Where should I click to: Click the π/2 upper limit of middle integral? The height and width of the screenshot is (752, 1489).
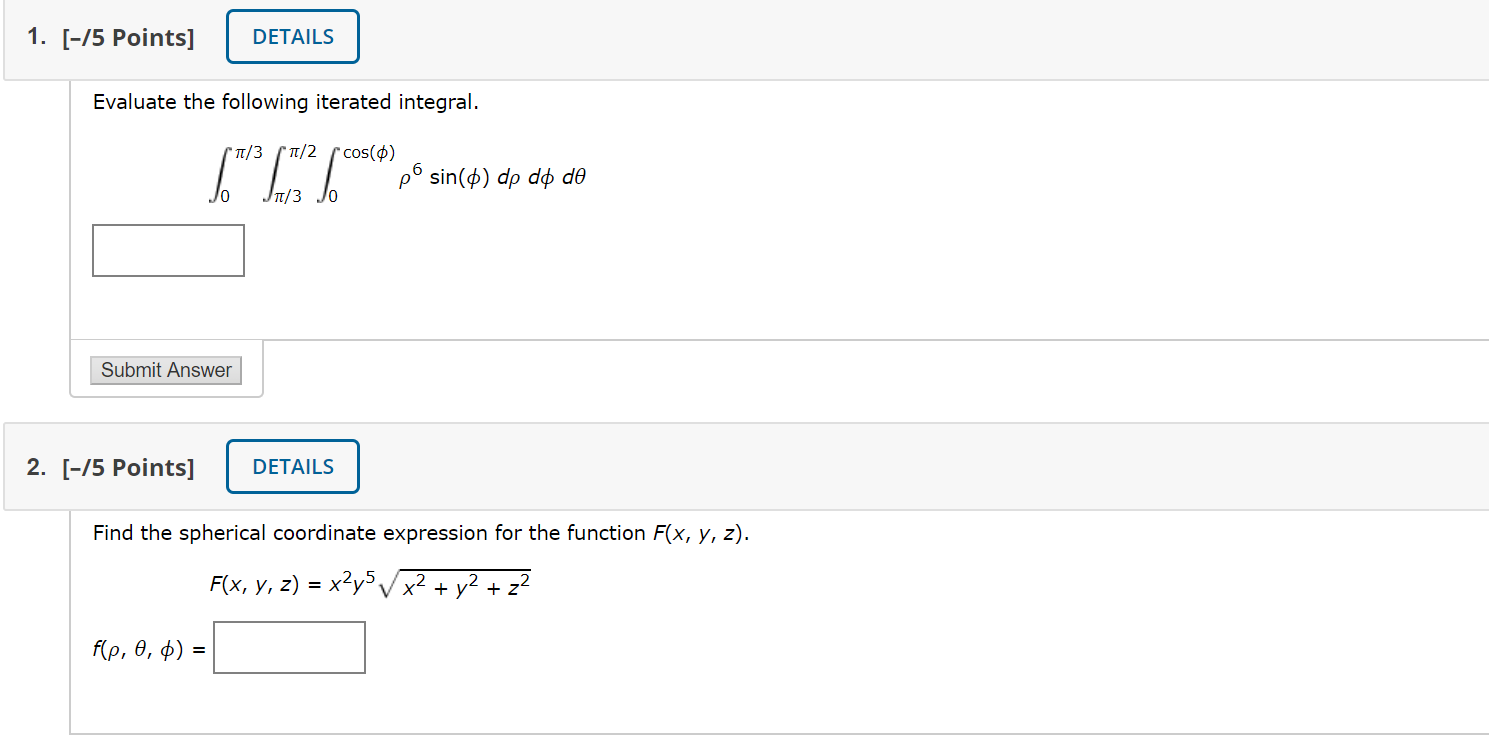(x=301, y=153)
